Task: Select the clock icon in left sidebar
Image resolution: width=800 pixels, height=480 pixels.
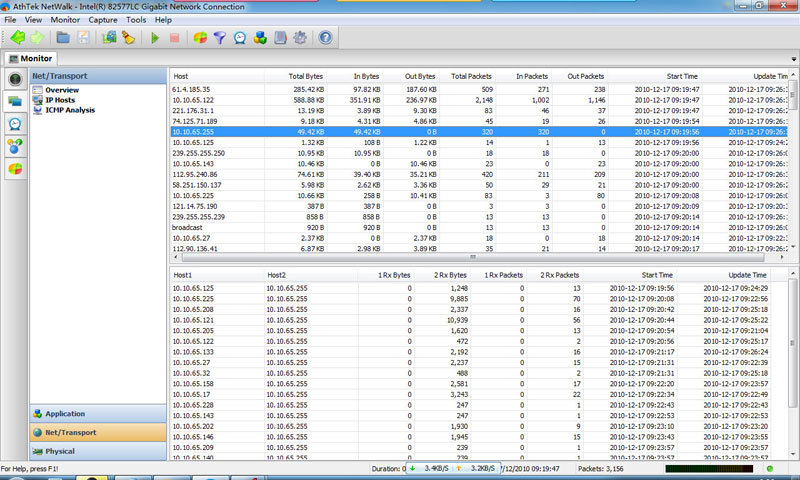Action: click(15, 123)
